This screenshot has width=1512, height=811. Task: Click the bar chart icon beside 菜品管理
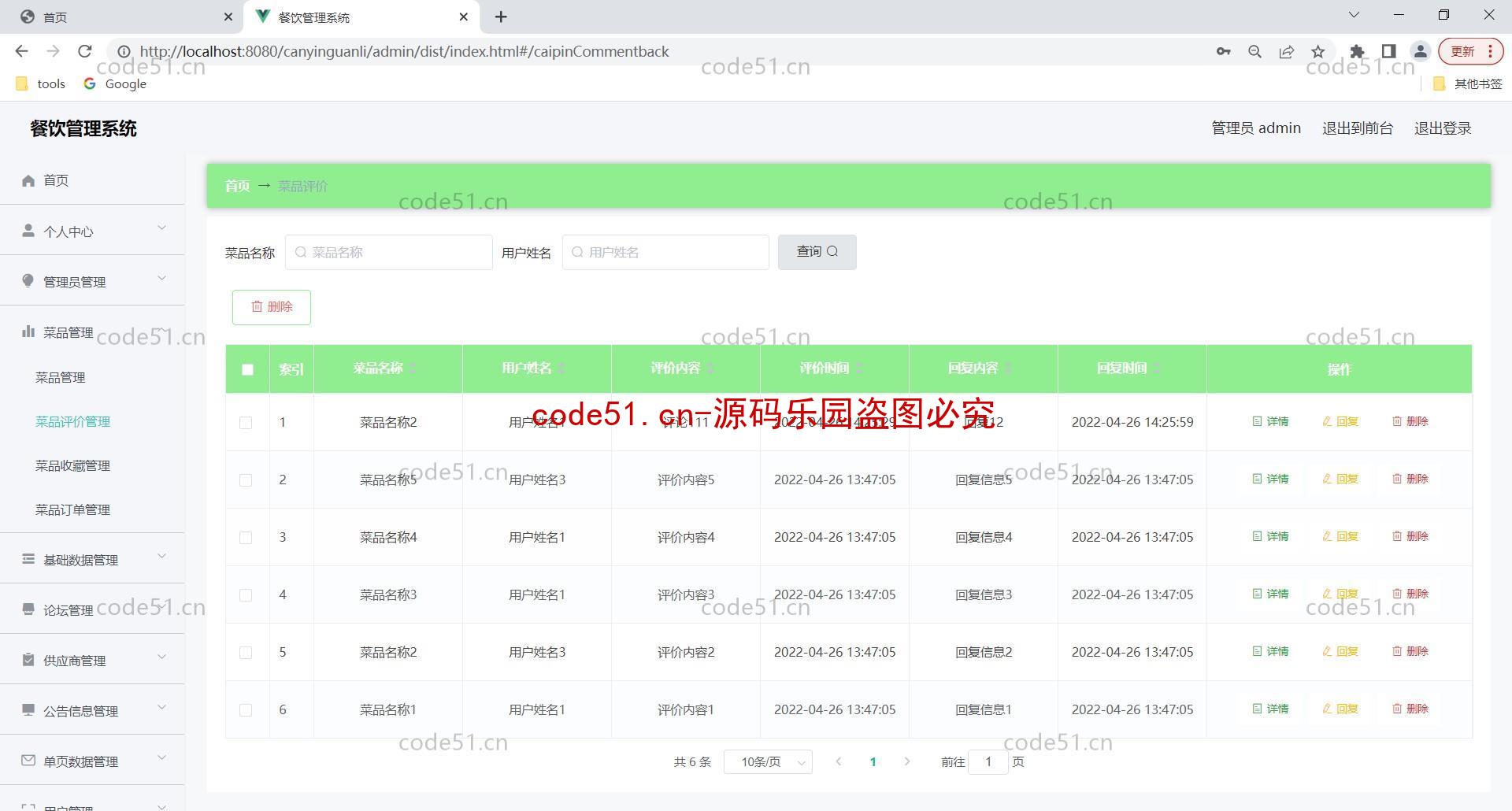(x=28, y=331)
